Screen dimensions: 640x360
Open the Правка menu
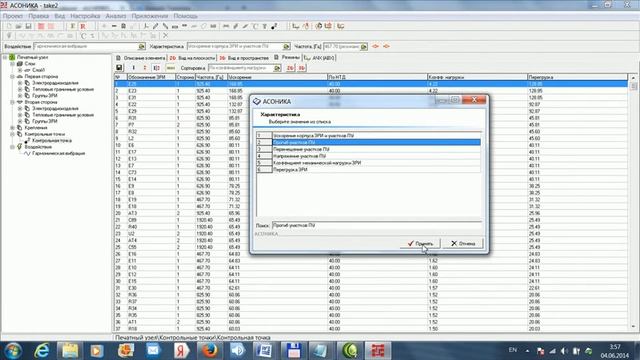coord(38,16)
